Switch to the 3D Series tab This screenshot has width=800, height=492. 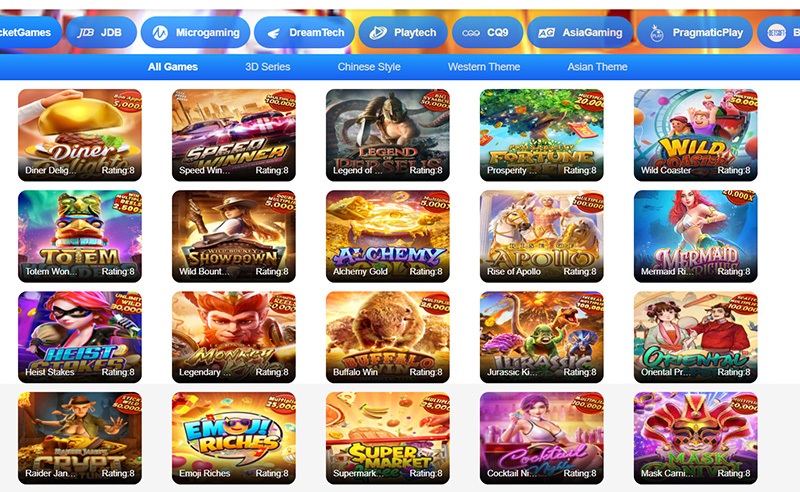267,67
